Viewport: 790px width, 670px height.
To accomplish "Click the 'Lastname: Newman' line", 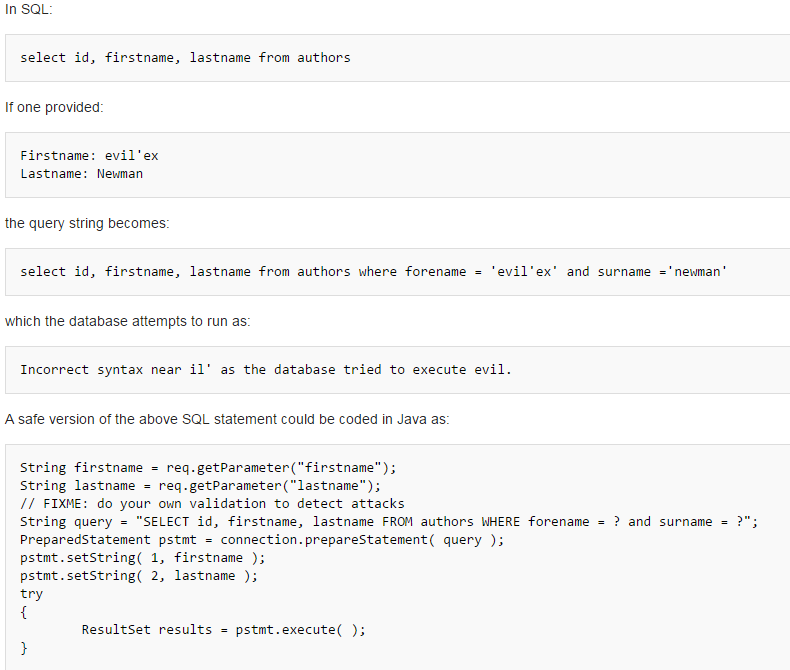I will tap(82, 174).
